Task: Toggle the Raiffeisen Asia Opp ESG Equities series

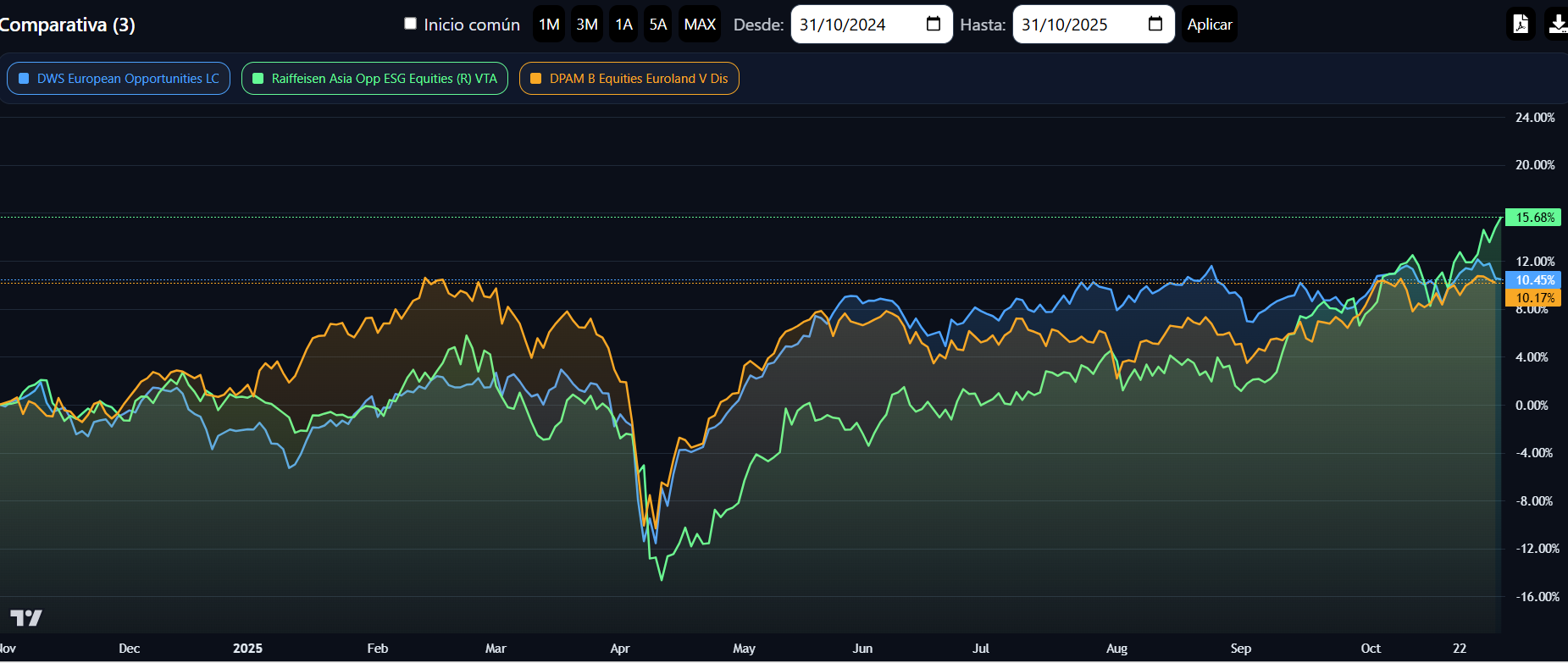Action: (374, 79)
